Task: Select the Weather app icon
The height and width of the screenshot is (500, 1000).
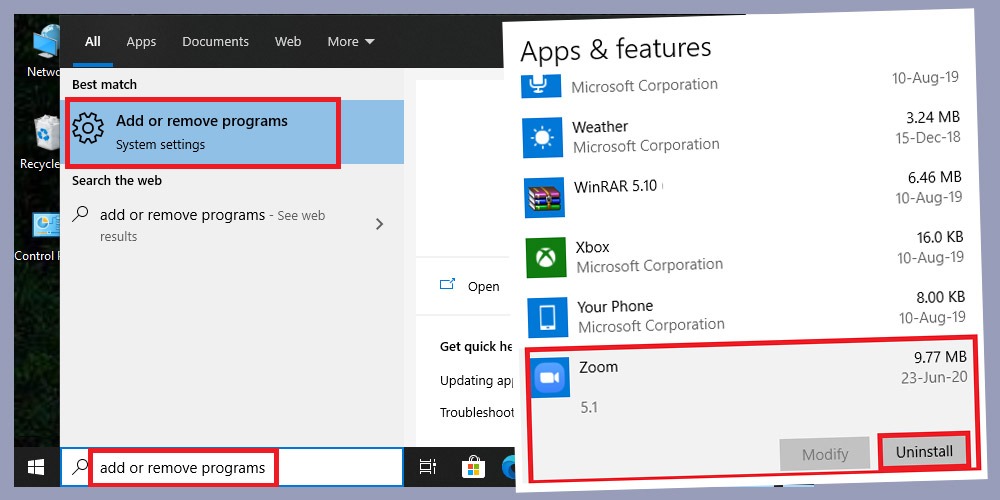Action: pyautogui.click(x=543, y=137)
